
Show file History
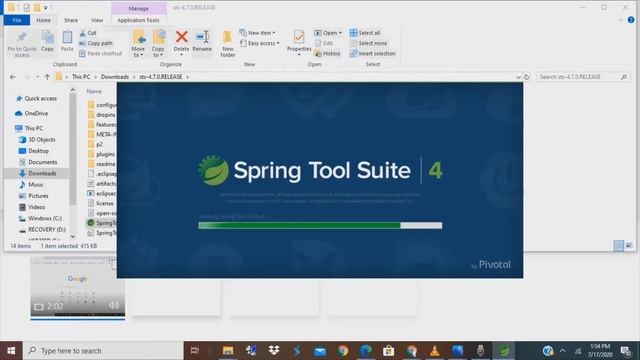point(327,53)
